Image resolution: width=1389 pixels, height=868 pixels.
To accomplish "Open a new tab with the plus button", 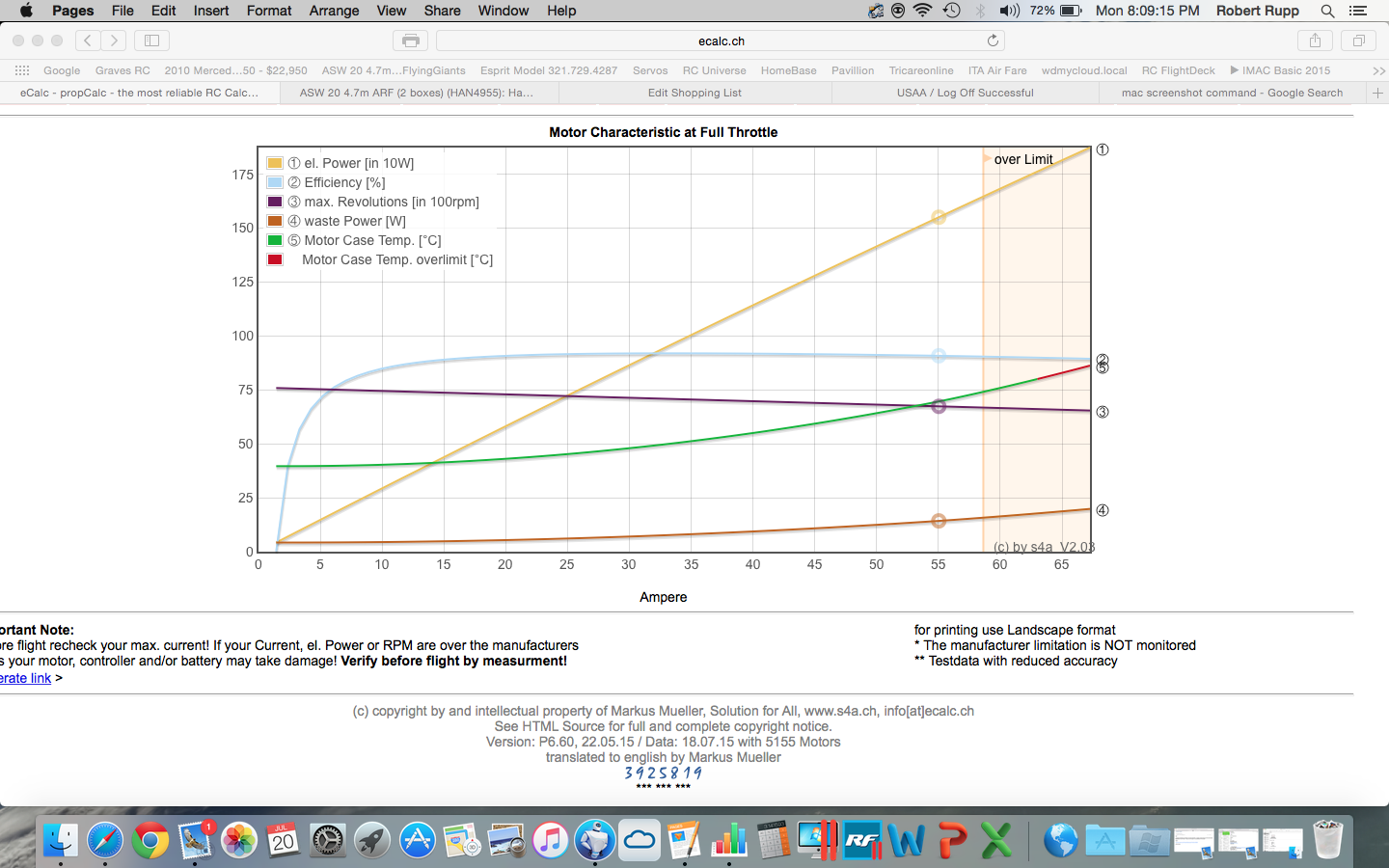I will coord(1377,93).
